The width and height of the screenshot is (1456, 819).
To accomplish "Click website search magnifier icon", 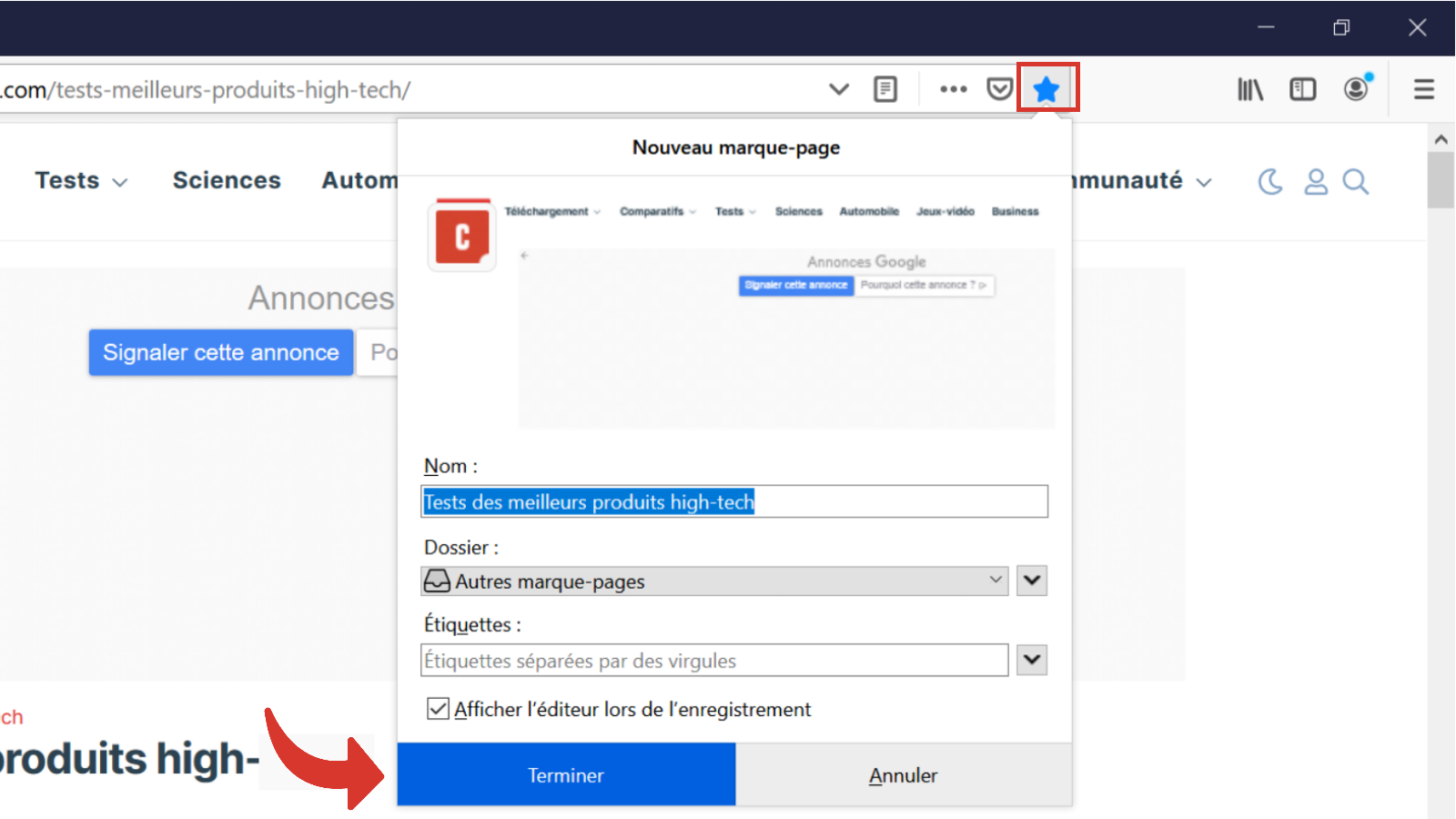I will click(x=1356, y=182).
